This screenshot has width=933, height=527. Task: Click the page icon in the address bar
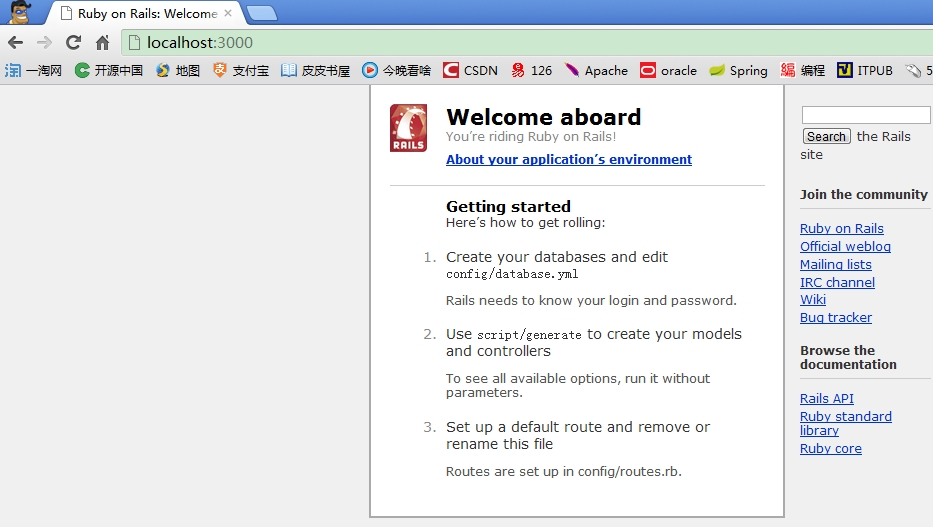point(134,43)
